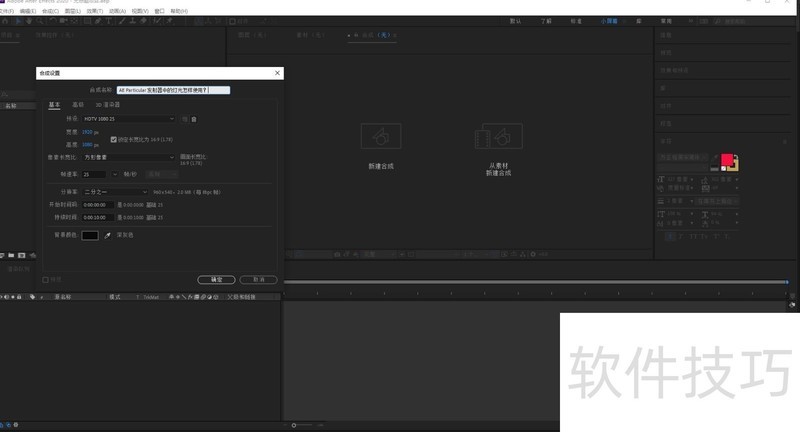
Task: Open the 效果控件 panel tab
Action: click(x=55, y=35)
